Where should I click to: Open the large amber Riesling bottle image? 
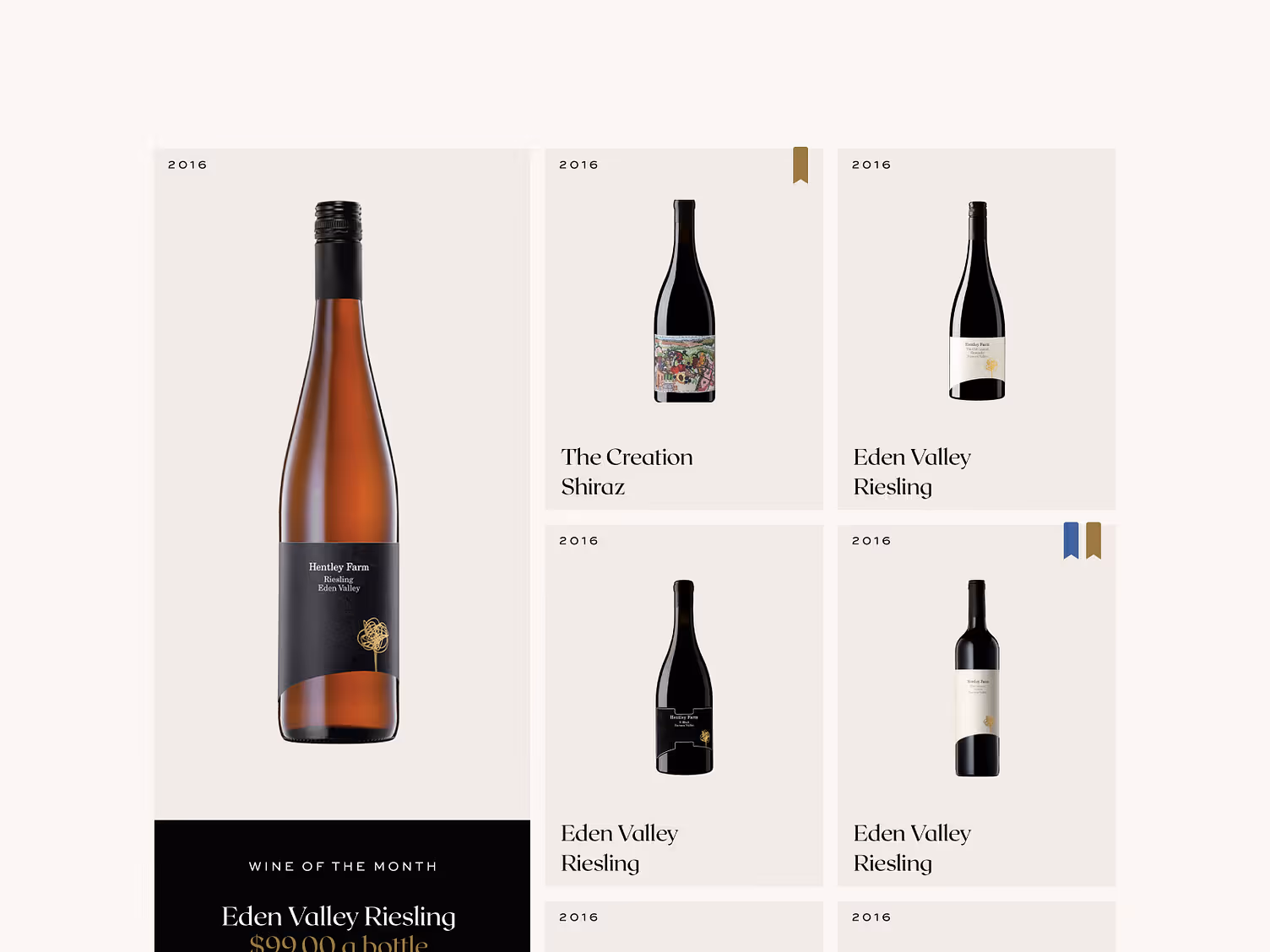339,473
